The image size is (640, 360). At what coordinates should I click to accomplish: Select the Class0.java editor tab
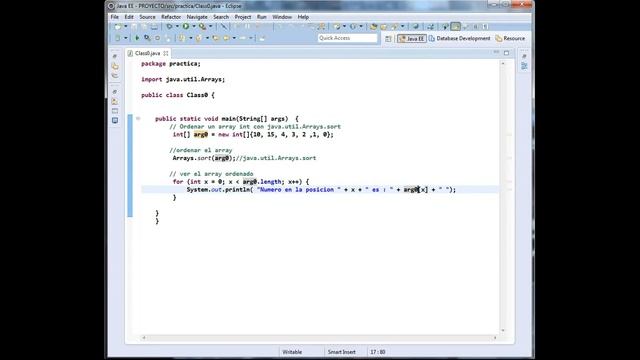147,53
